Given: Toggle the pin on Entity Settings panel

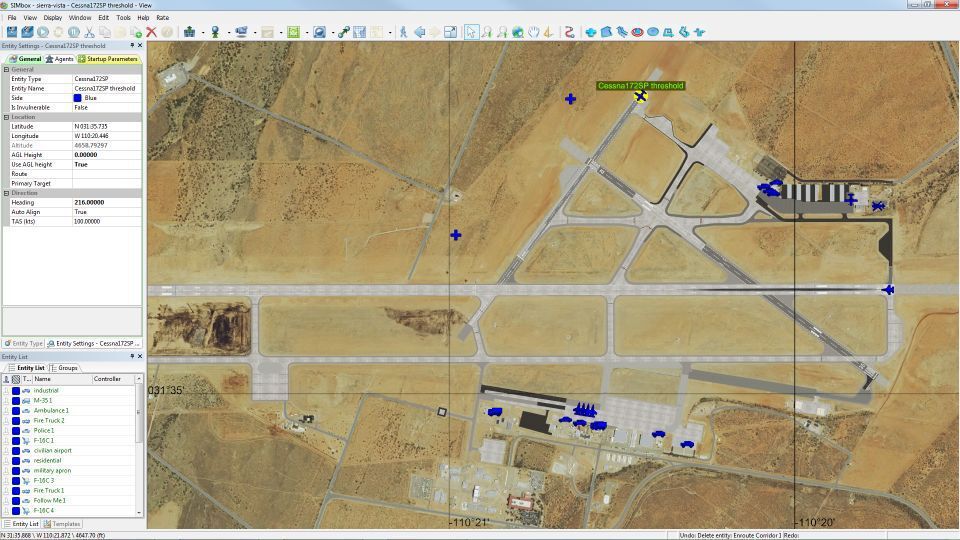Looking at the screenshot, I should coord(132,45).
